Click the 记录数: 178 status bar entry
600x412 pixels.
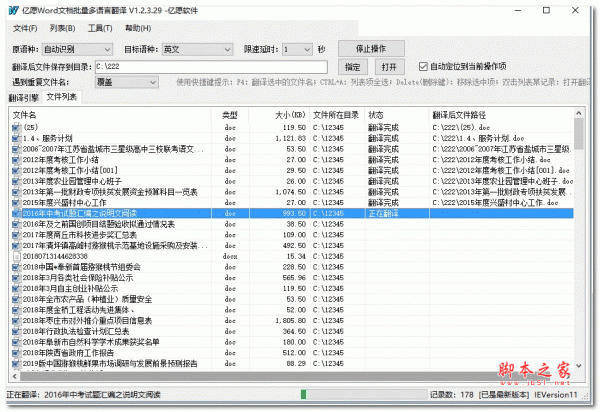coord(452,394)
